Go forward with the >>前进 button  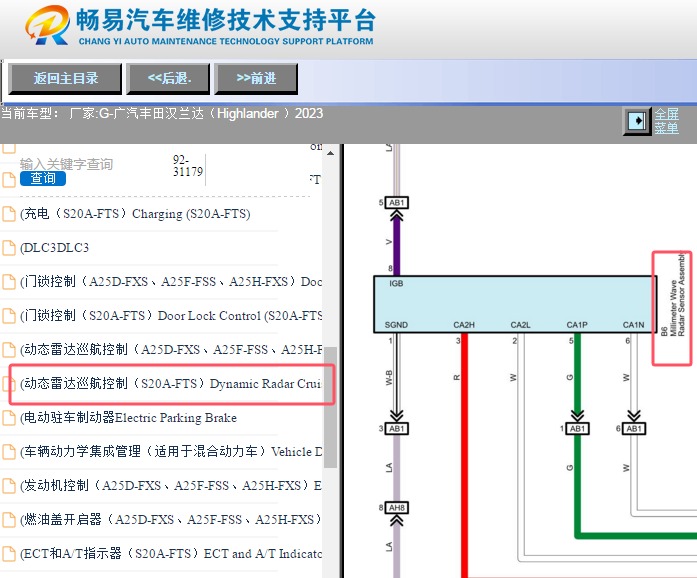(x=256, y=79)
